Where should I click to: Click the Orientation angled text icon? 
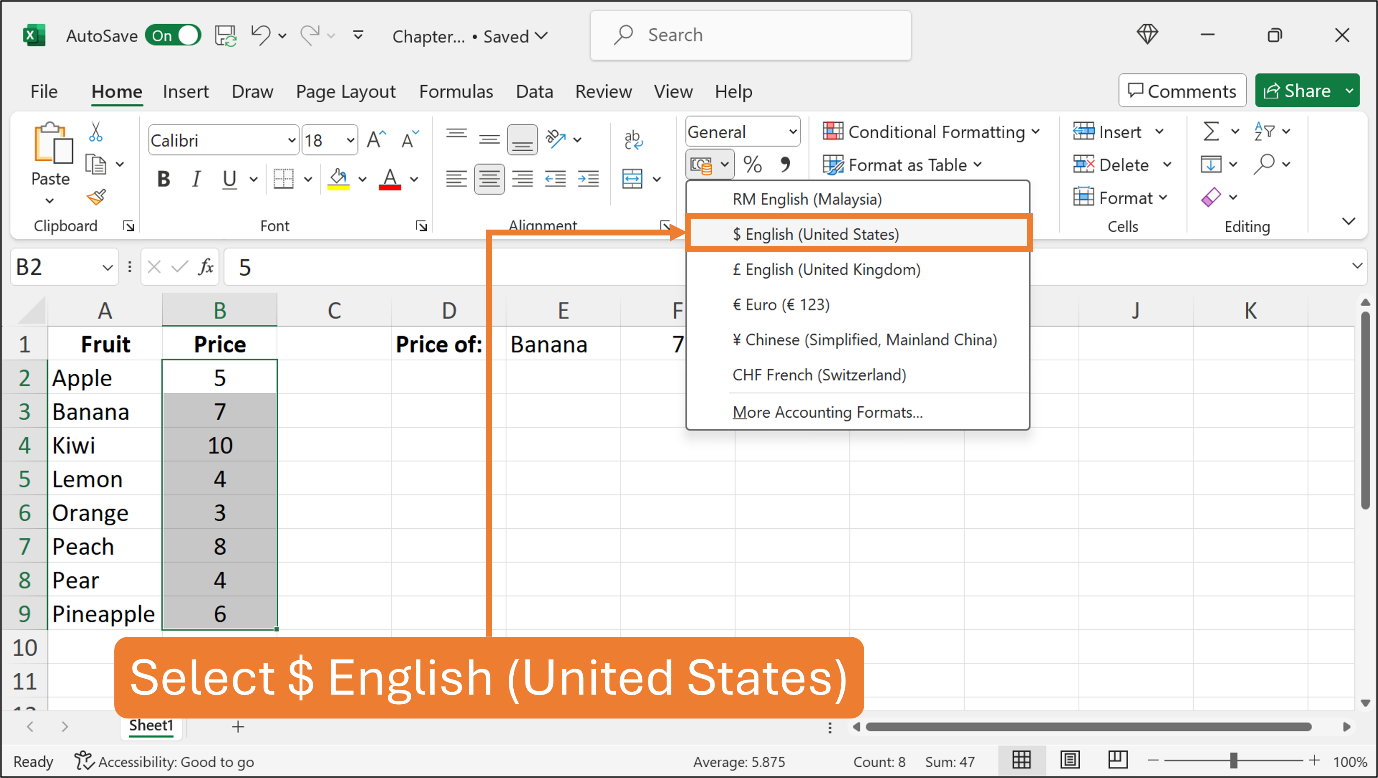pyautogui.click(x=556, y=139)
